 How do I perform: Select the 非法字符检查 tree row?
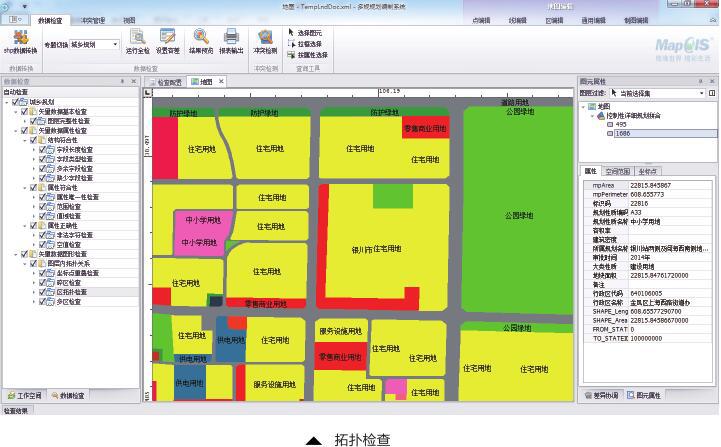pyautogui.click(x=74, y=235)
